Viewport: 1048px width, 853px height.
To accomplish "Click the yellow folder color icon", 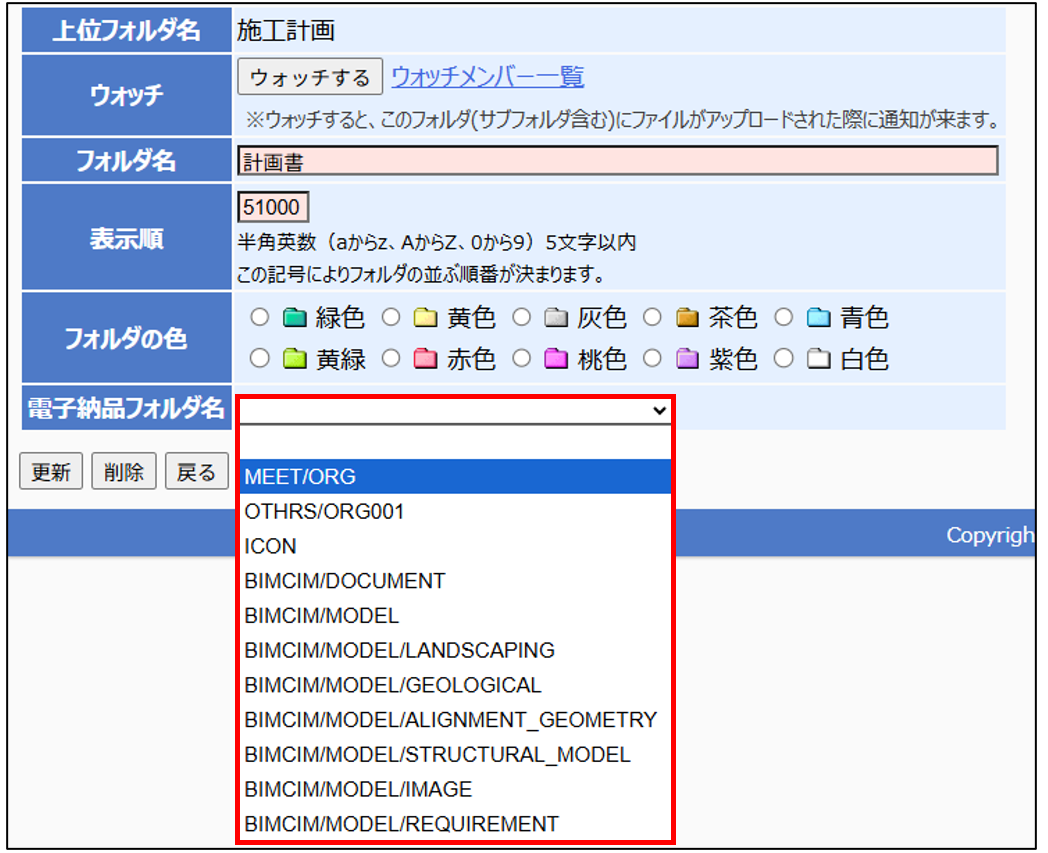I will [x=425, y=319].
